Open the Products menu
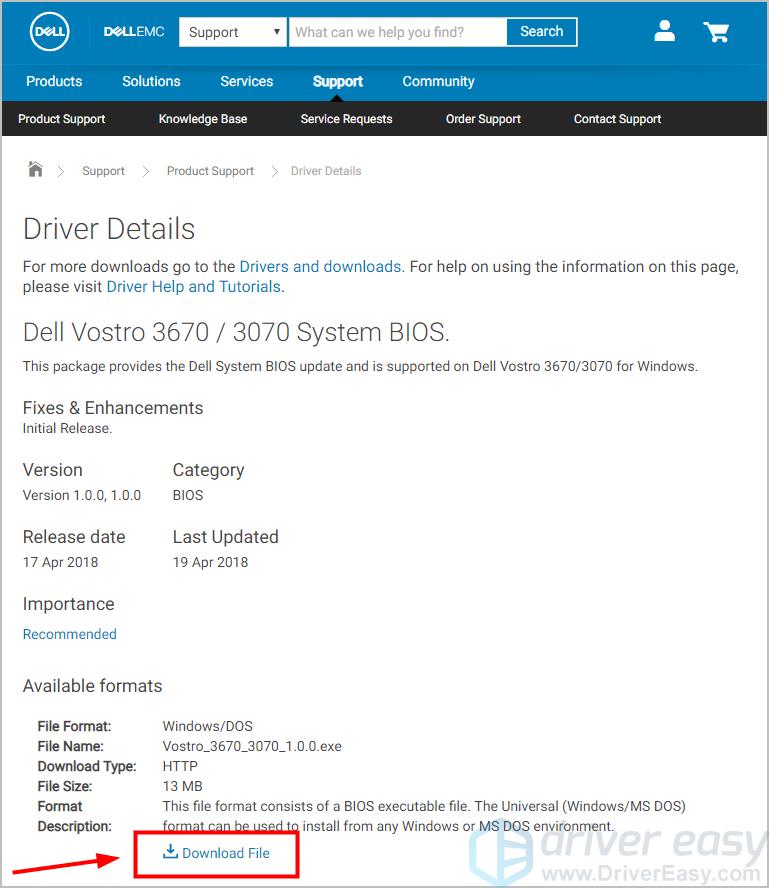769x888 pixels. (x=54, y=81)
